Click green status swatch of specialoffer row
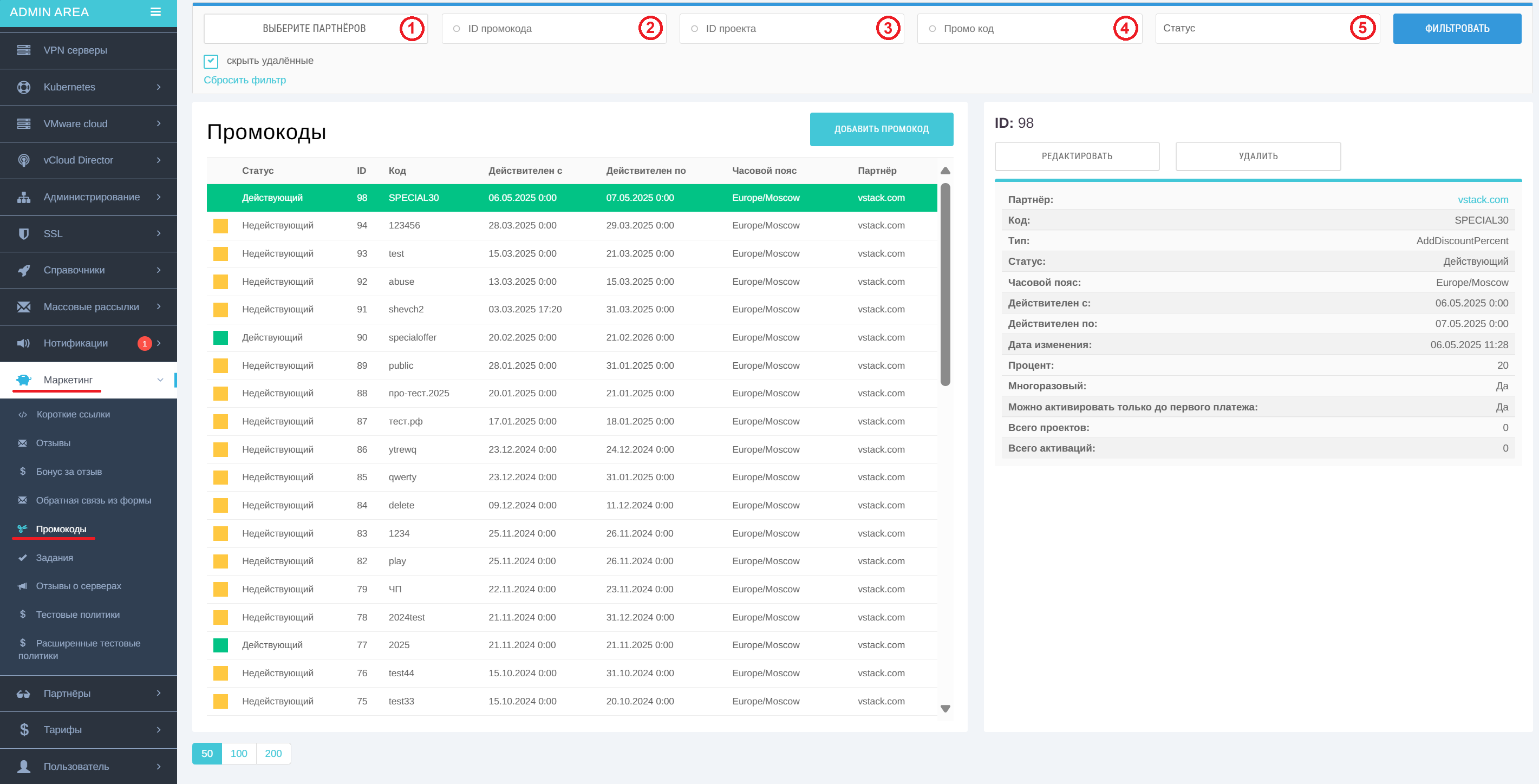The image size is (1539, 784). [x=220, y=338]
